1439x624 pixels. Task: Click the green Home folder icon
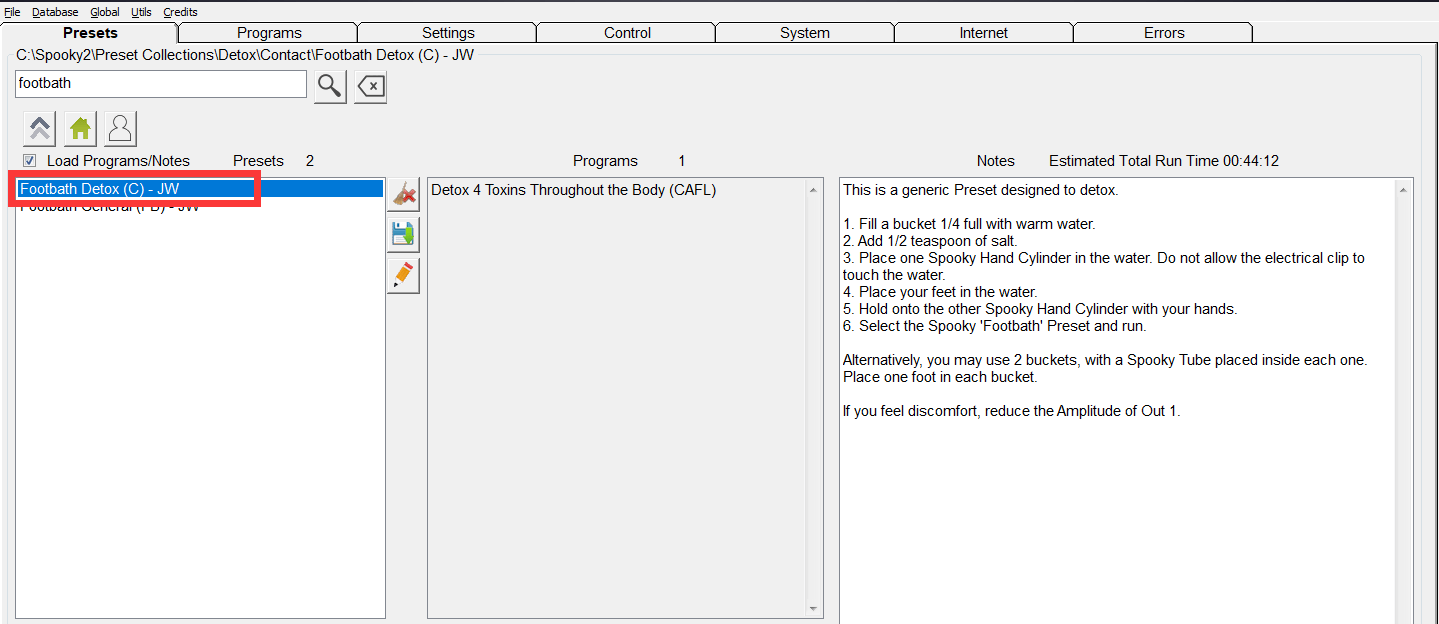(x=80, y=129)
